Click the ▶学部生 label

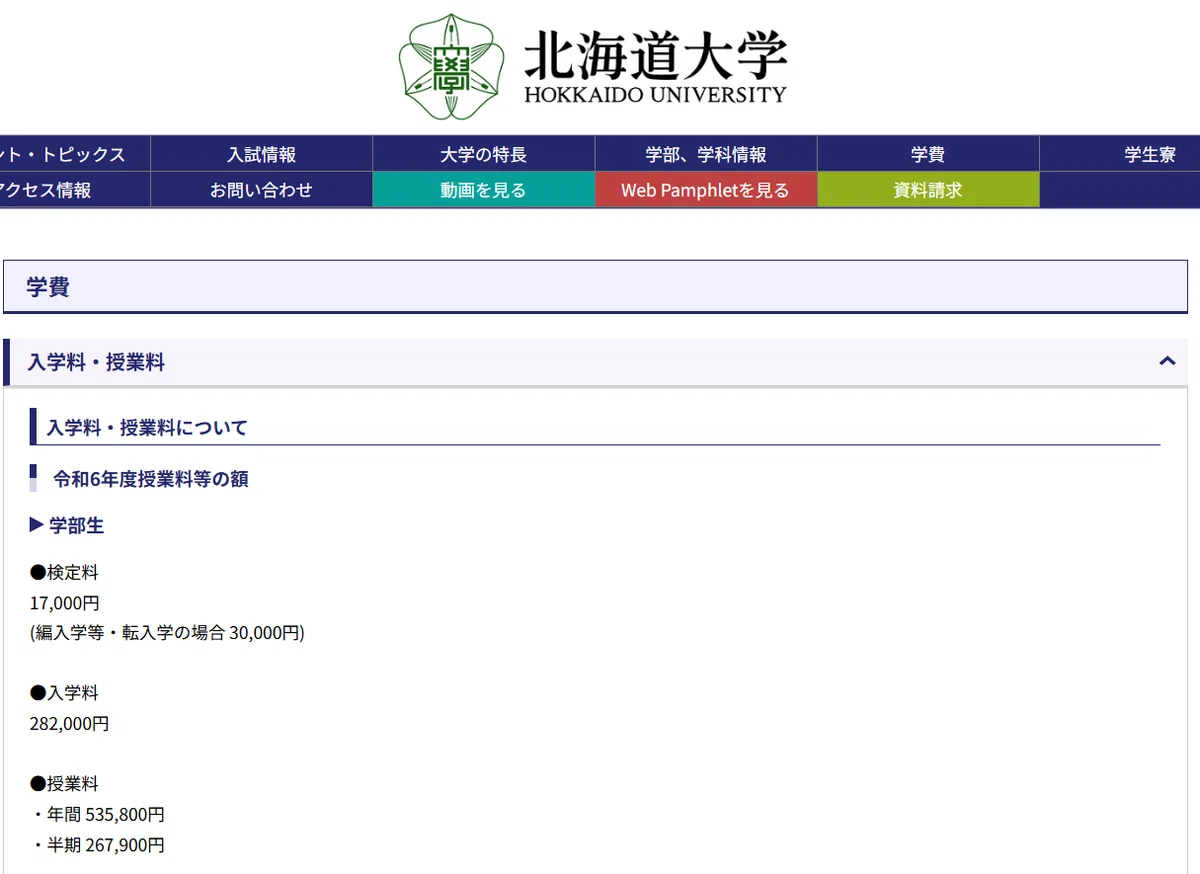(x=67, y=525)
